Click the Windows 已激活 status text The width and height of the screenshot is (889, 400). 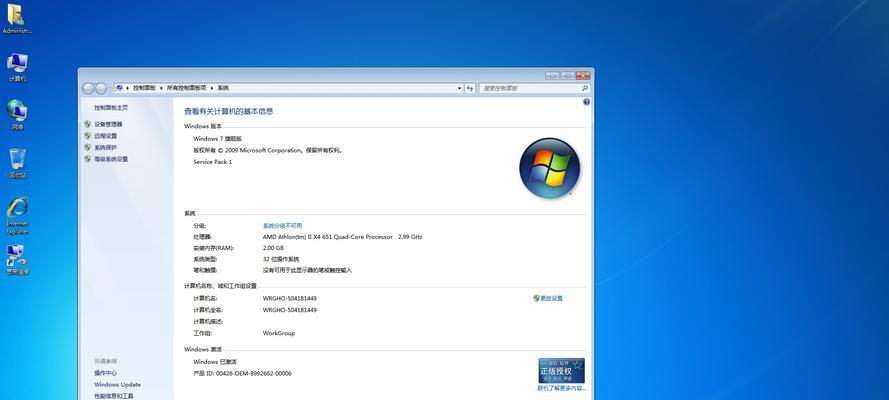pyautogui.click(x=215, y=362)
